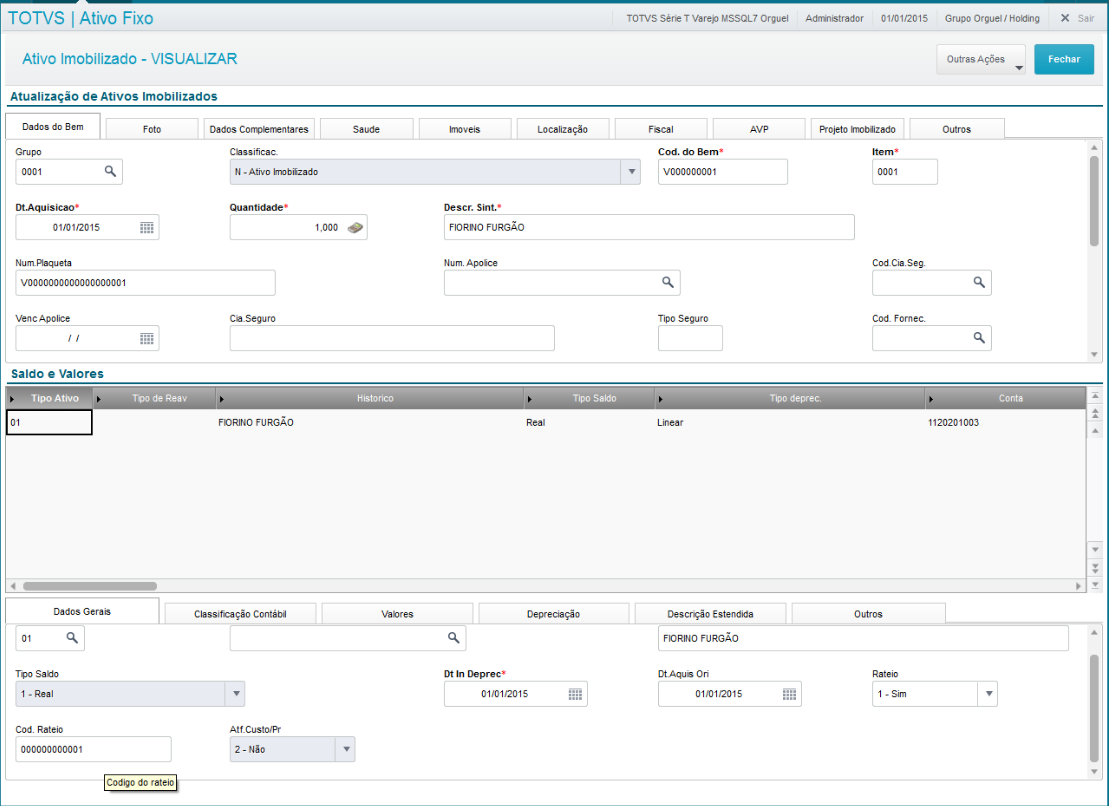Sort by Tipo Ativo column header
Screen dimensions: 1109x806
[x=50, y=398]
